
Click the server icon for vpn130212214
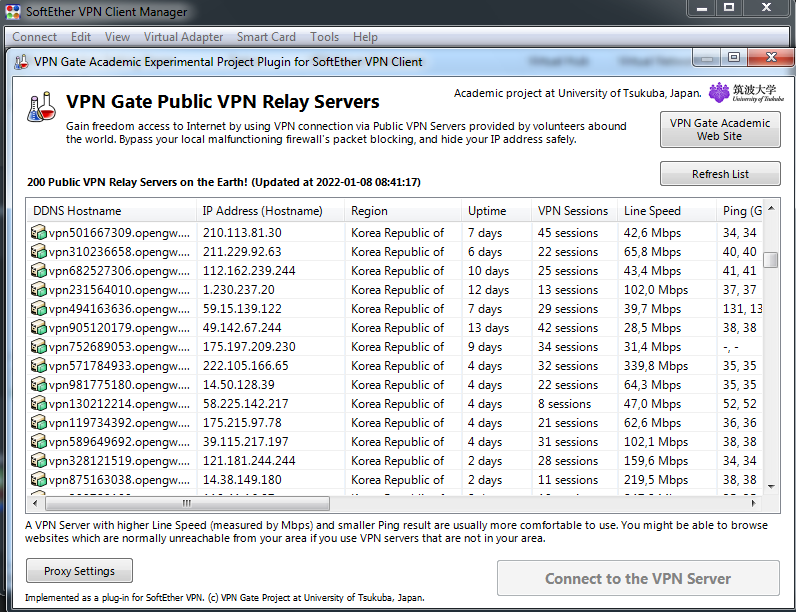pos(39,404)
